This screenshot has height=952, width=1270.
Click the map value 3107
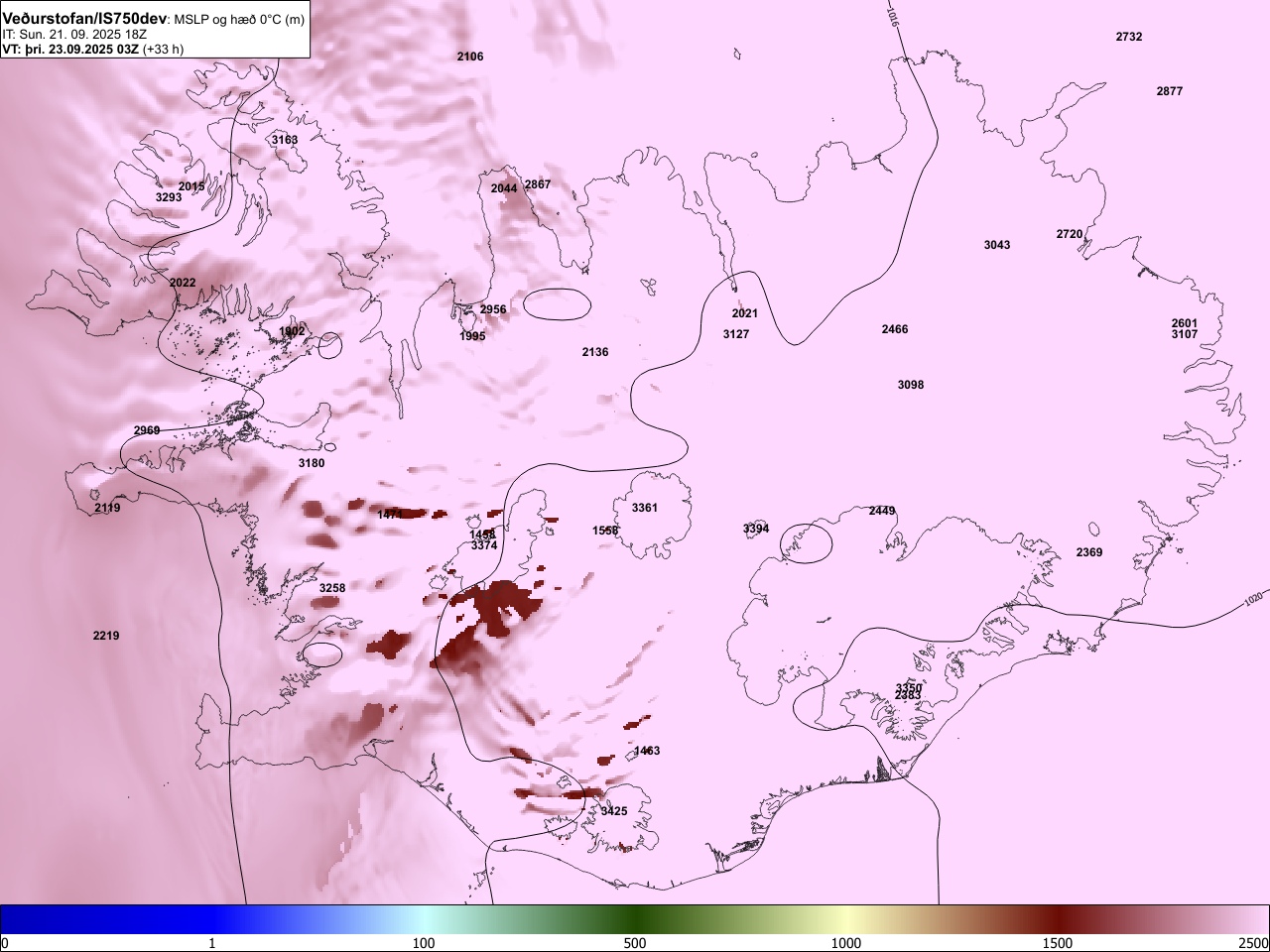[x=1185, y=334]
